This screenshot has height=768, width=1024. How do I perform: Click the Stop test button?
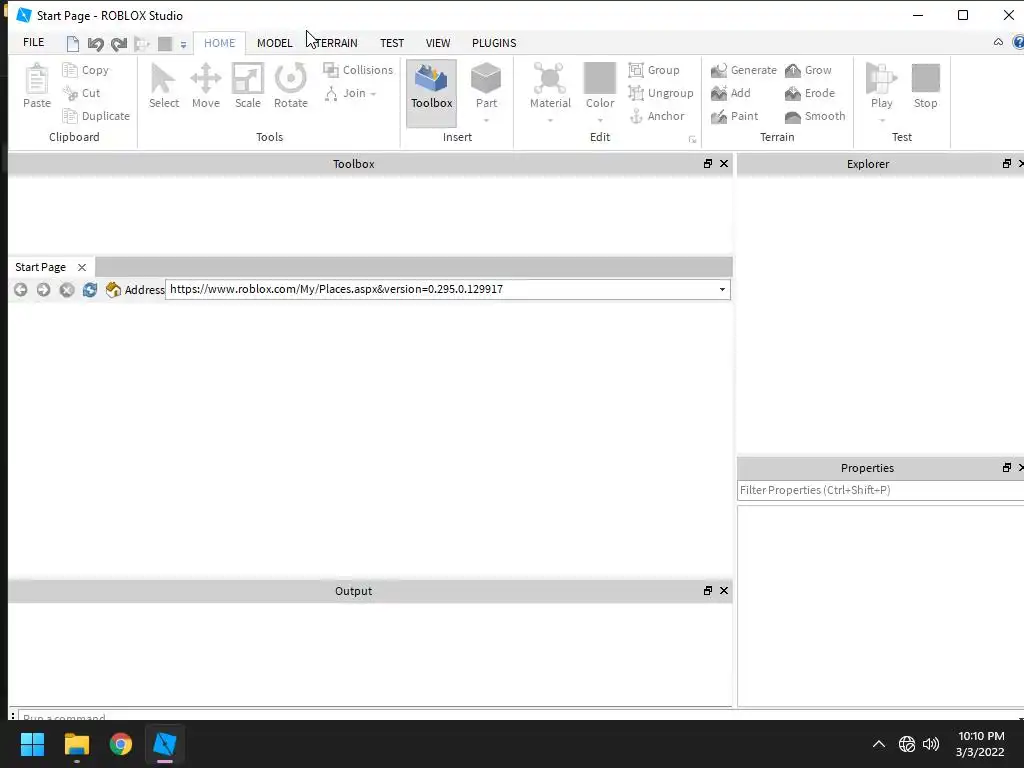925,86
